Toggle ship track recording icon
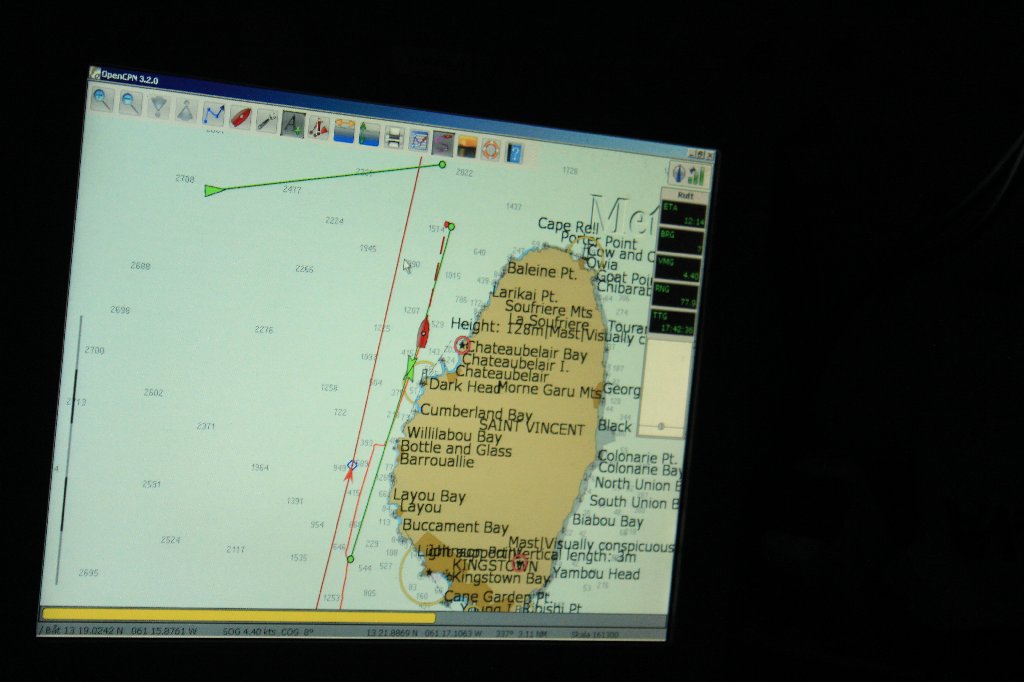 click(443, 143)
